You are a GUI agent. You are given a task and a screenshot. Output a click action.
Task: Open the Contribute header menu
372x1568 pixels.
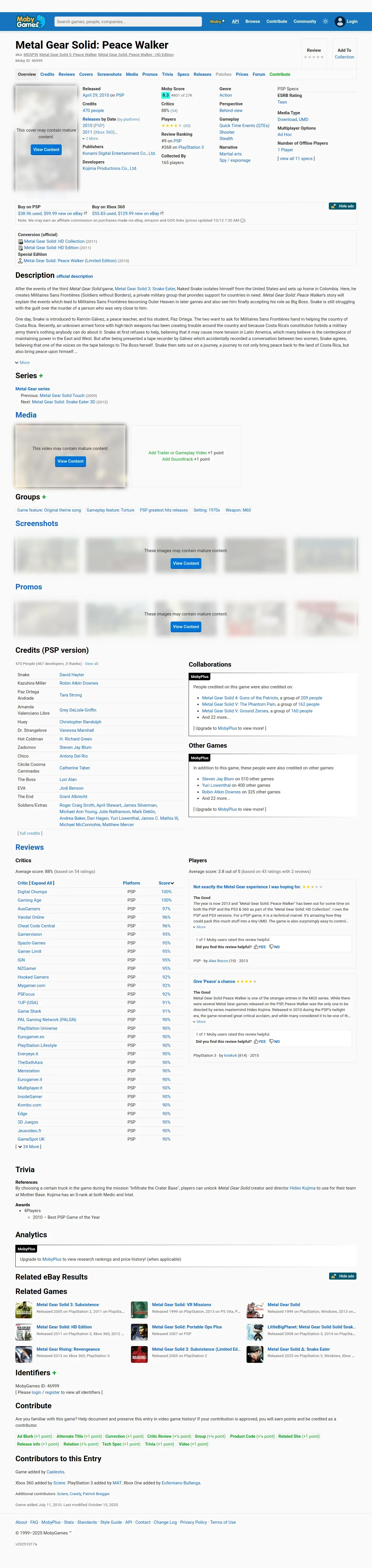coord(276,21)
